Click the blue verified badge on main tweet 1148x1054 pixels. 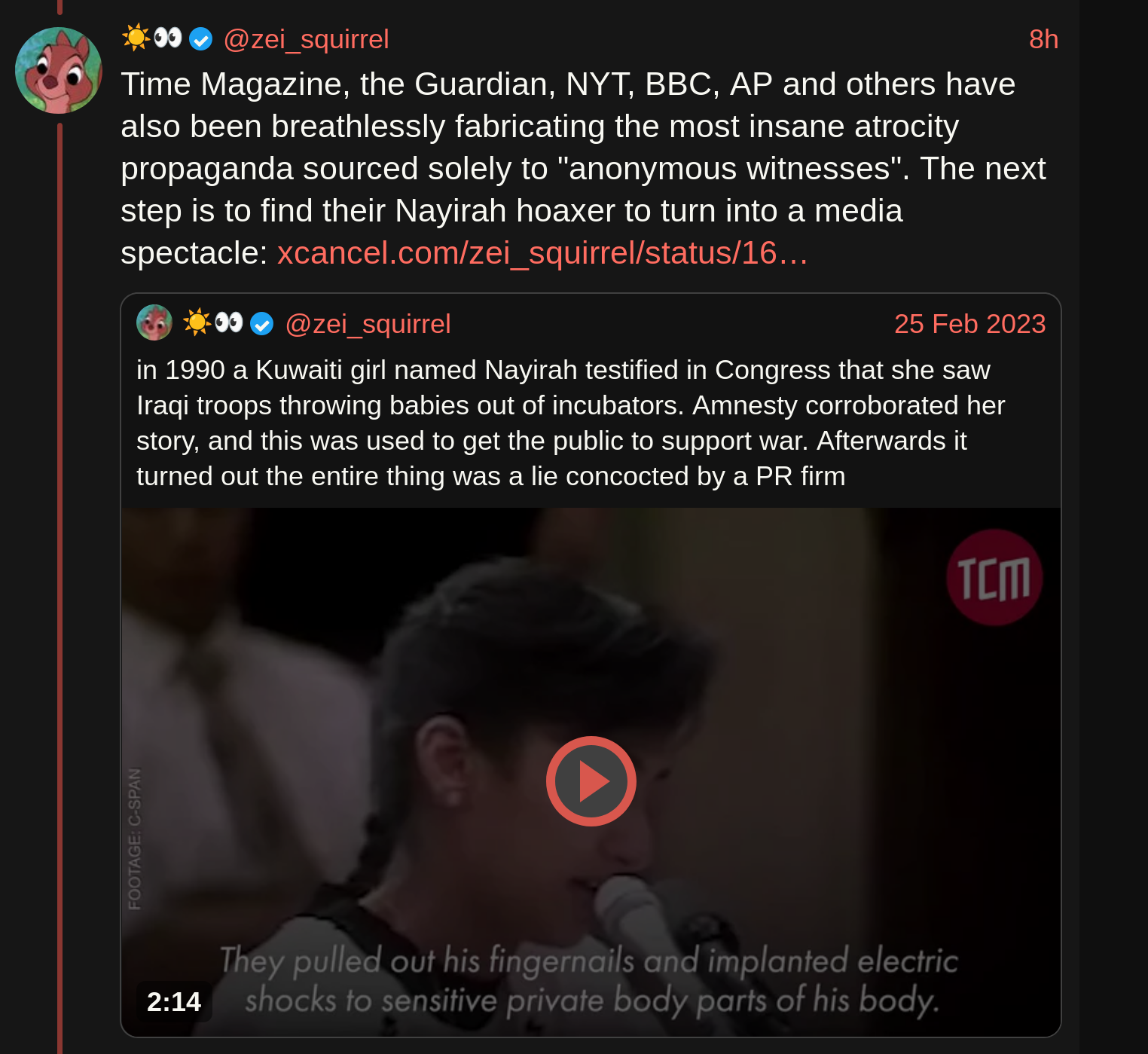[x=200, y=38]
